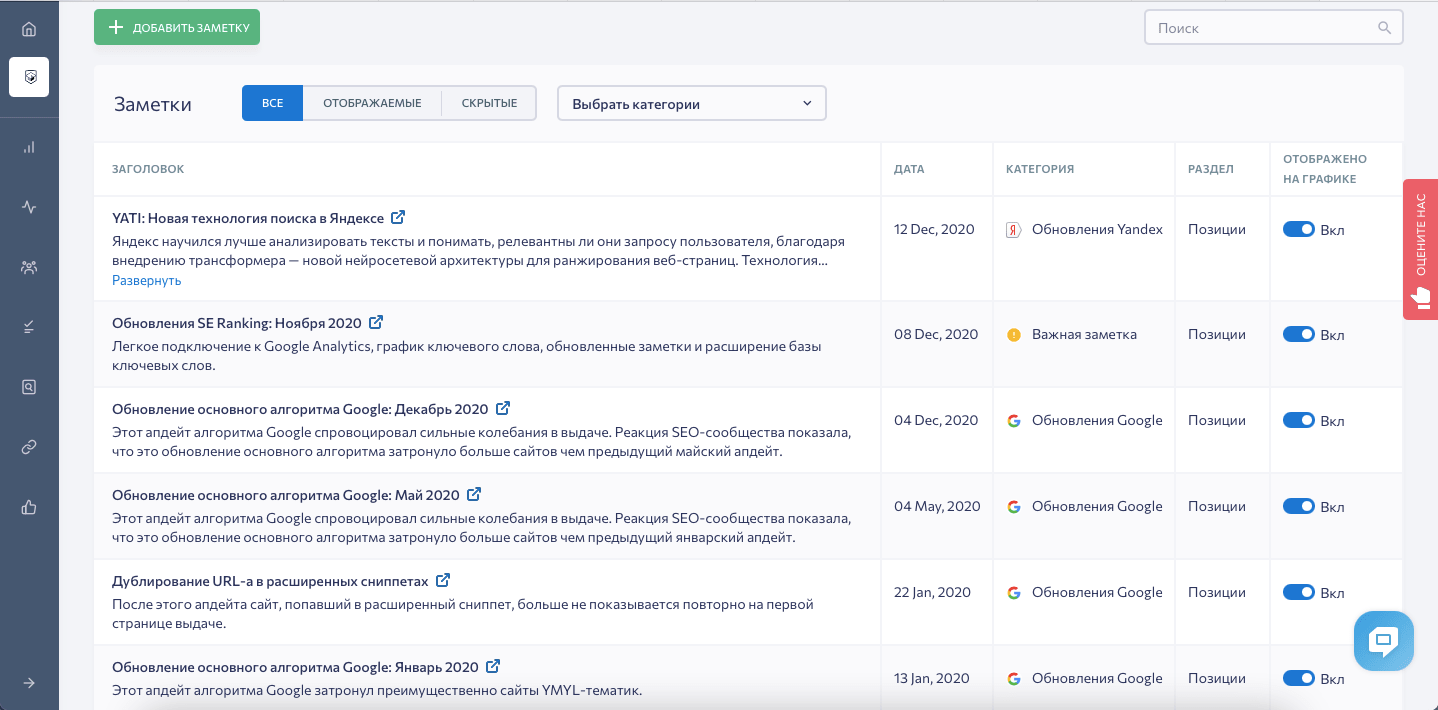This screenshot has height=710, width=1438.
Task: Toggle graph display for YATI note
Action: point(1298,230)
